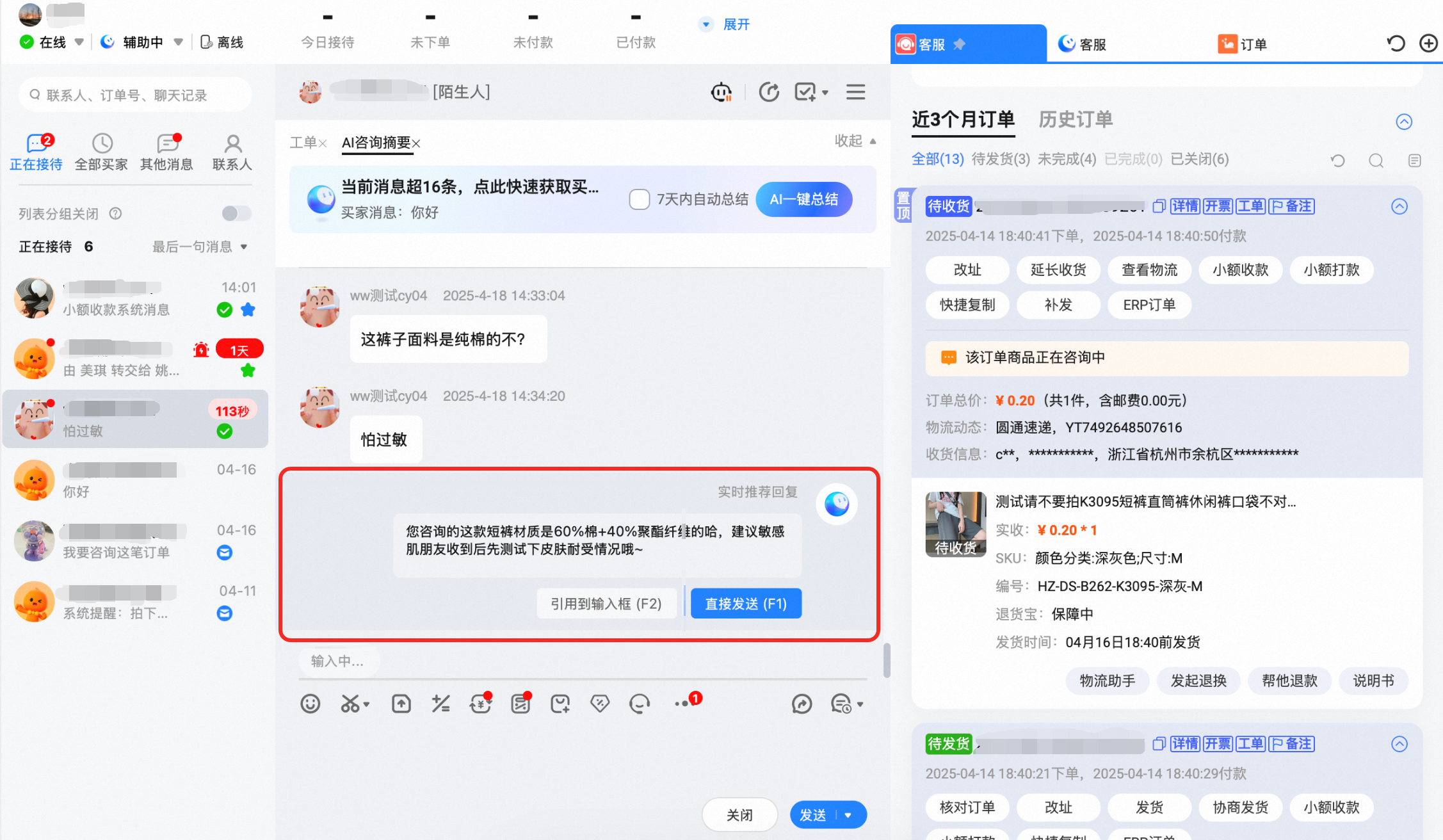Click the search icon in order list
Screen dimensions: 1443x840
(x=1376, y=160)
